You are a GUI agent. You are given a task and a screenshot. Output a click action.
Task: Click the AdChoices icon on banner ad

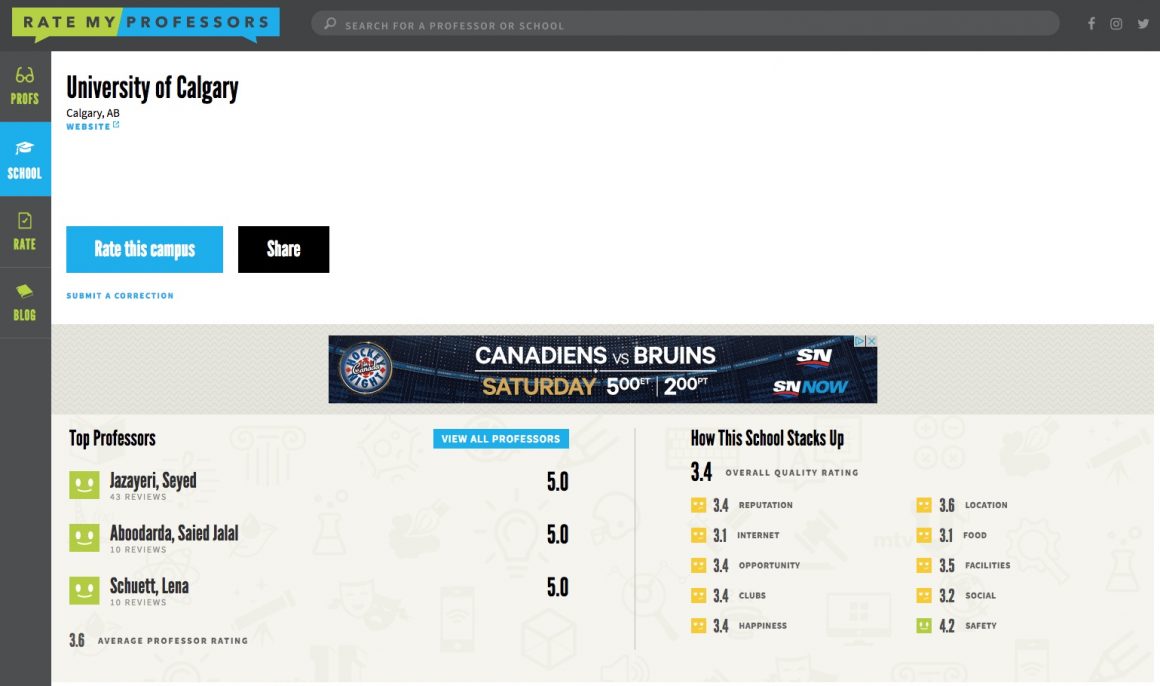[x=859, y=341]
